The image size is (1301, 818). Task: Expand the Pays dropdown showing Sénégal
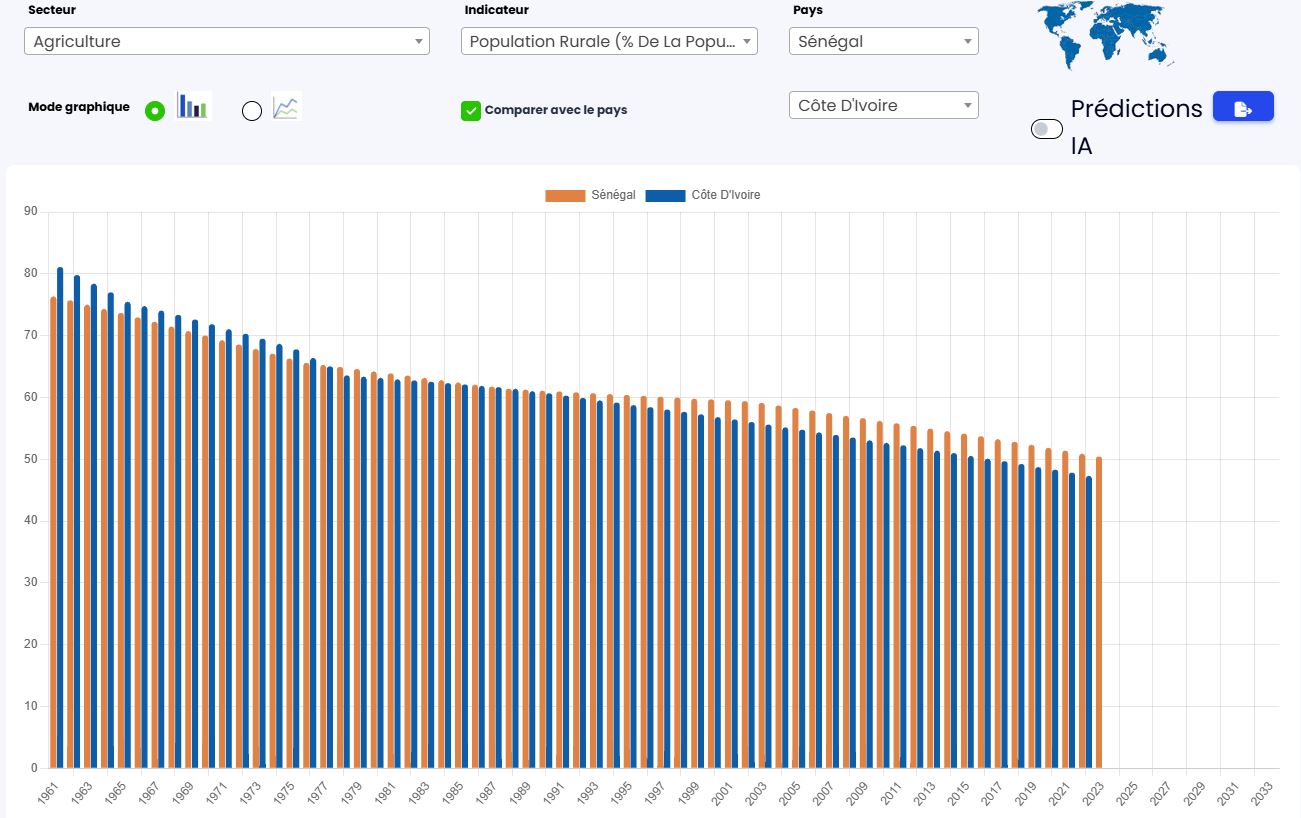pyautogui.click(x=883, y=41)
